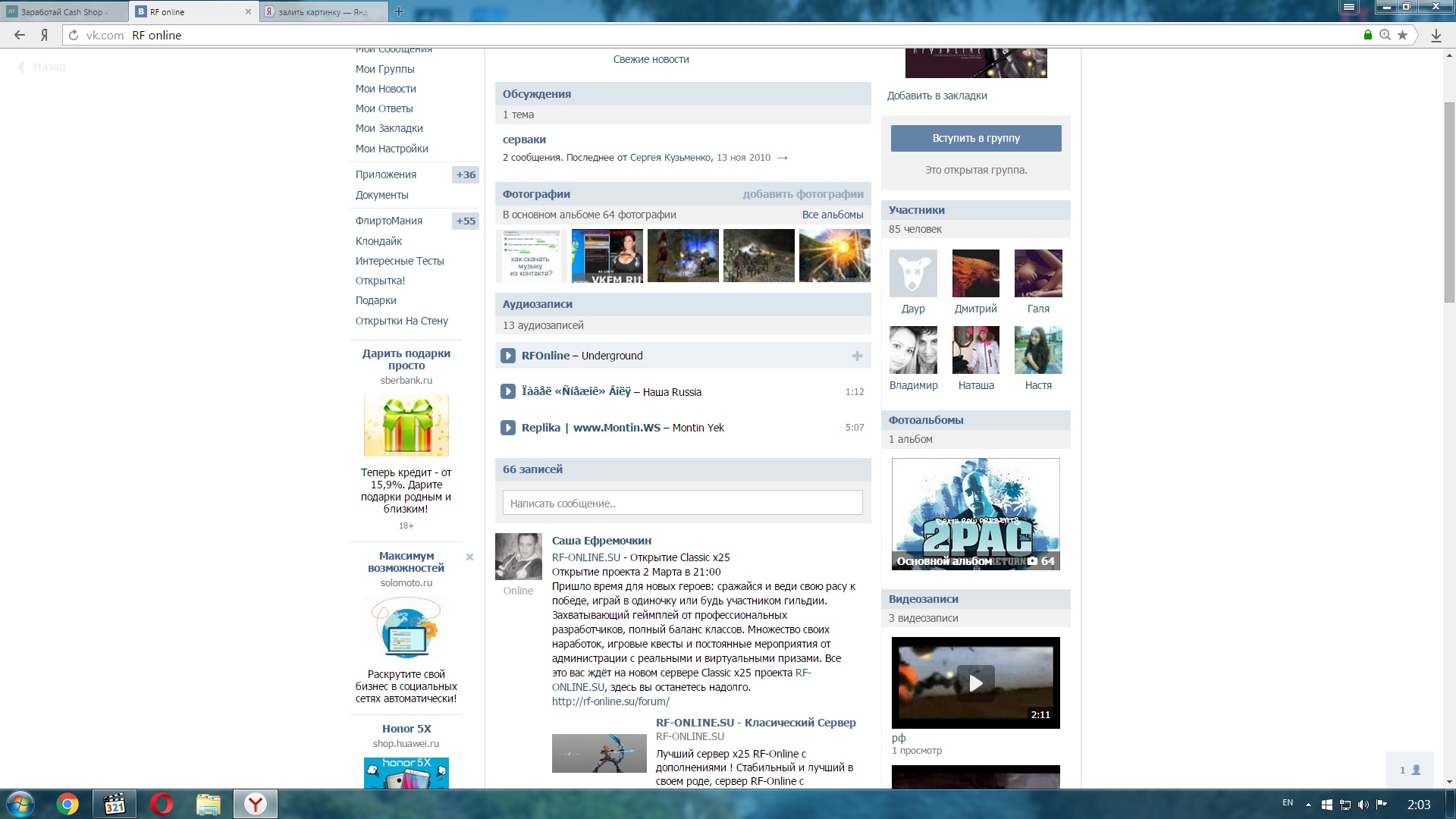The image size is (1456, 819).
Task: Click the volume speaker tray icon
Action: pyautogui.click(x=1363, y=805)
